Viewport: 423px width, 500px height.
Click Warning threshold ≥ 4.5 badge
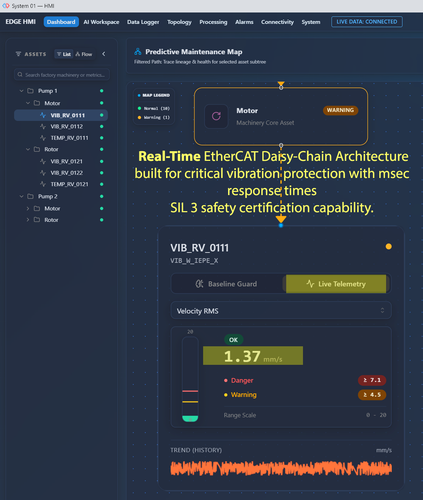click(372, 395)
